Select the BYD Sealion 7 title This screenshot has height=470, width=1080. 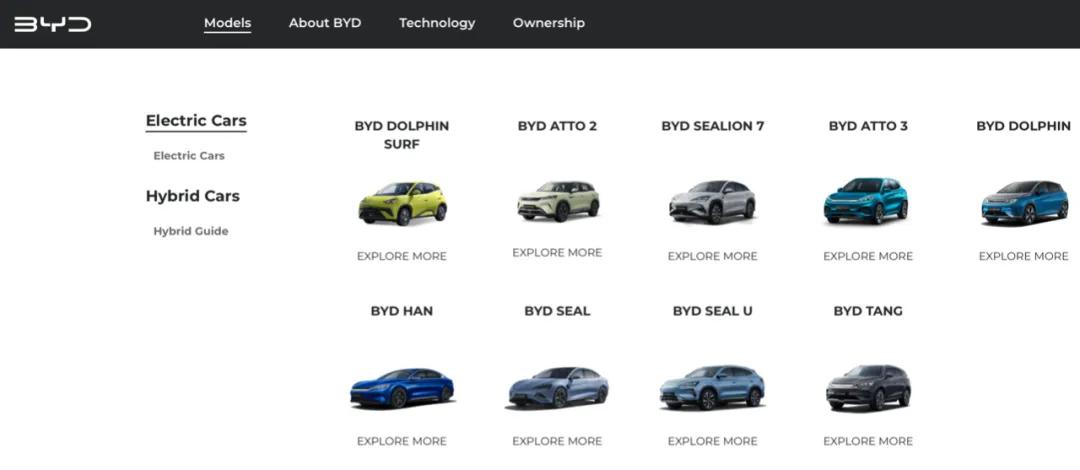pos(712,126)
